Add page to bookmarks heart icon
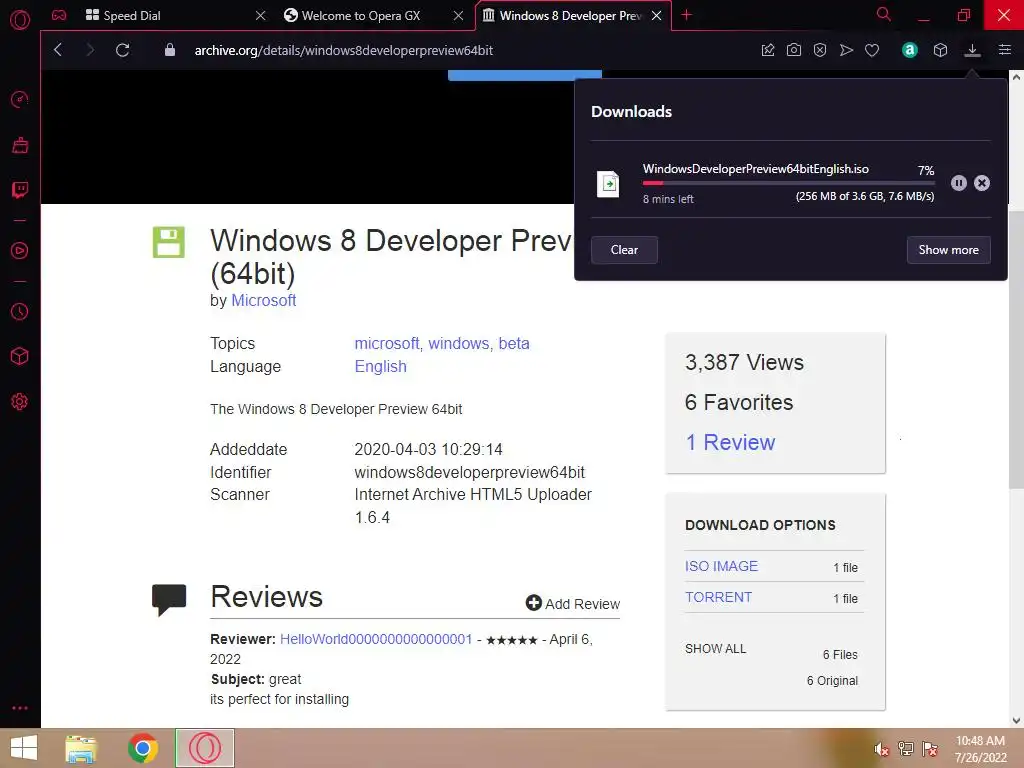The image size is (1024, 768). 872,50
